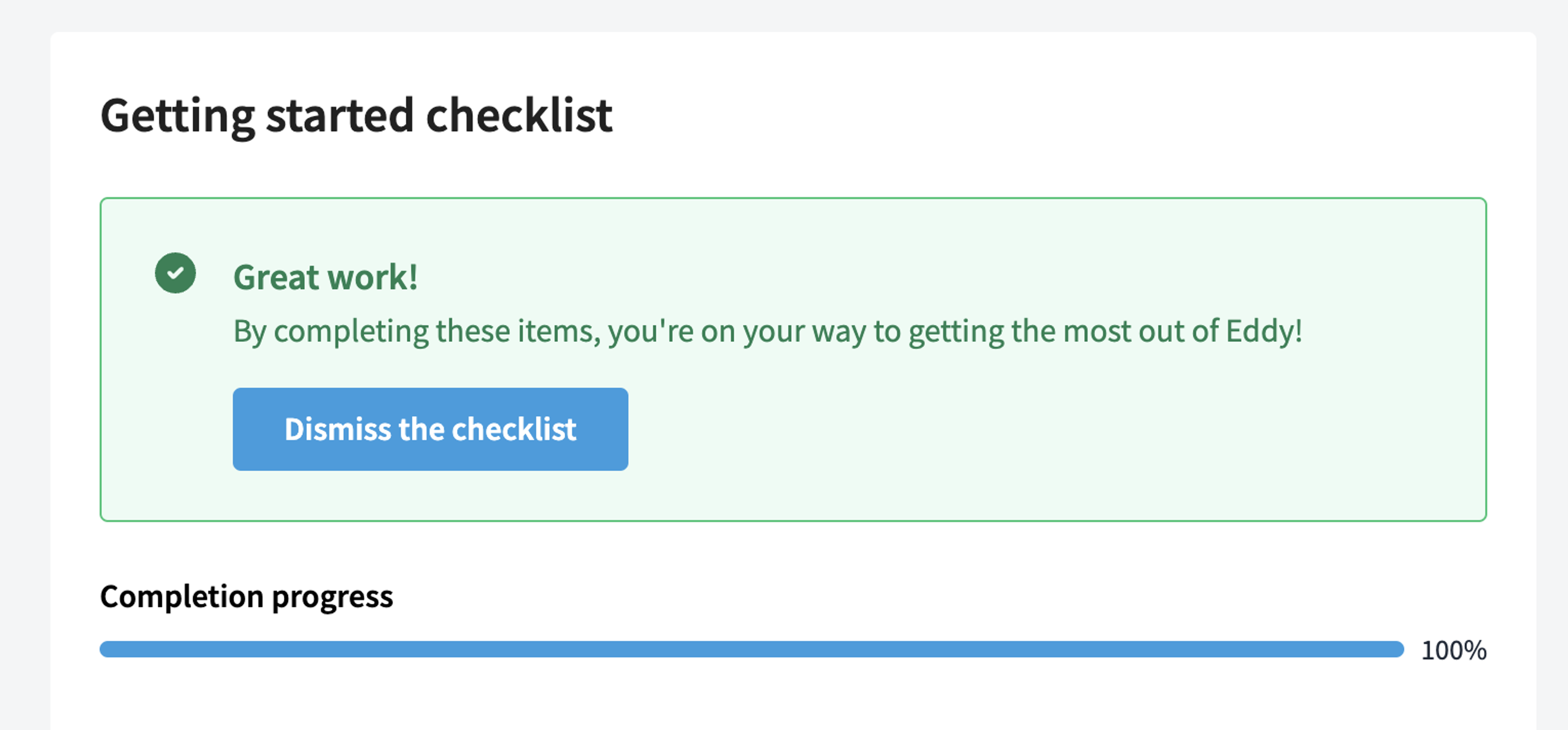
Task: Click the word Eddy! in the banner
Action: [x=1264, y=330]
